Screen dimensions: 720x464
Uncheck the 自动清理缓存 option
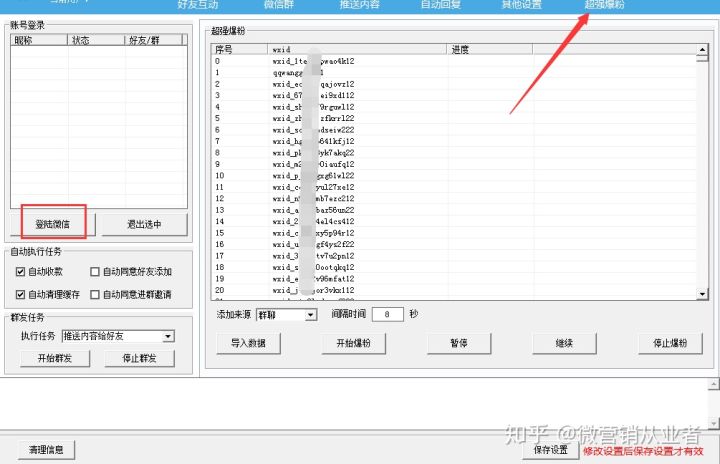click(x=21, y=294)
